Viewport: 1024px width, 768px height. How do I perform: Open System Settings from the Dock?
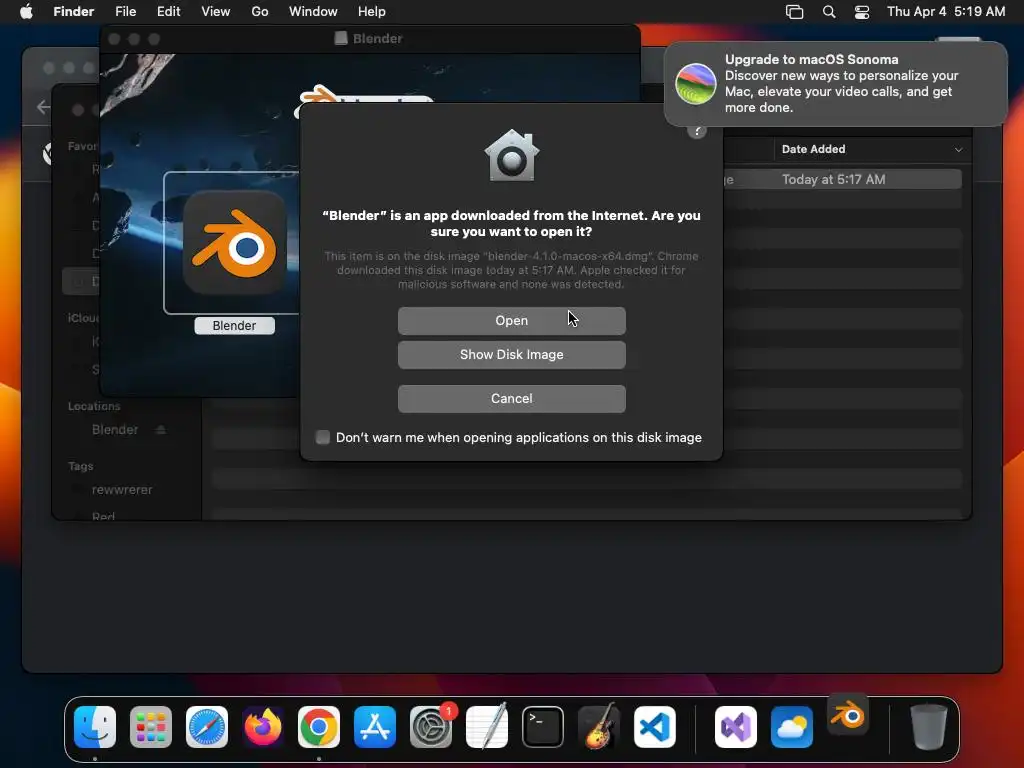[x=431, y=727]
